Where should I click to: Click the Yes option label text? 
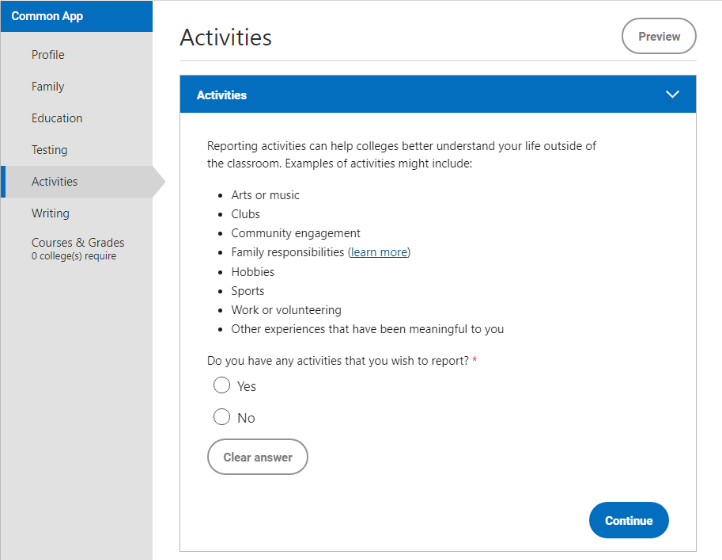point(246,386)
